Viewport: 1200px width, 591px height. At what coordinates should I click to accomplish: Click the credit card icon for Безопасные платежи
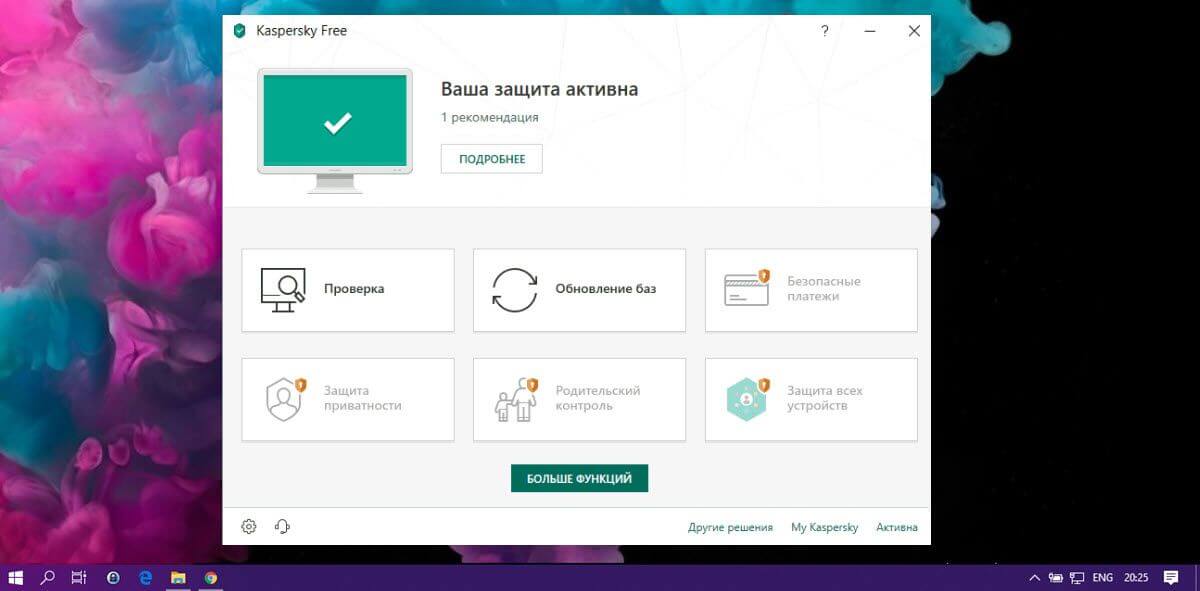pyautogui.click(x=747, y=287)
